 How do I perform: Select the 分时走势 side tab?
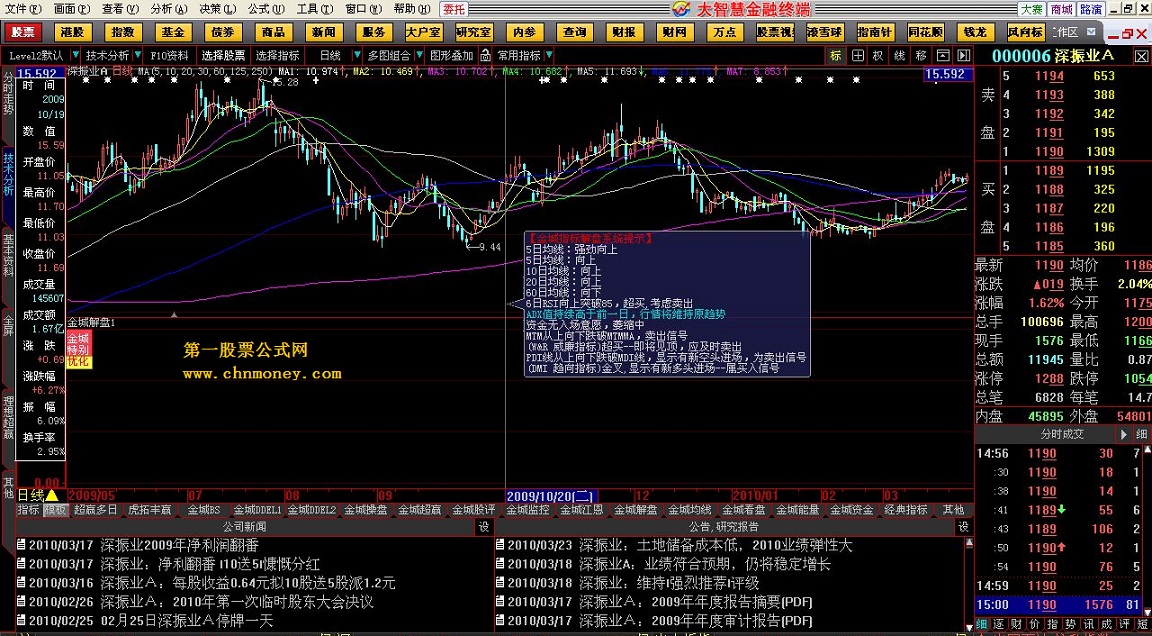tap(8, 94)
